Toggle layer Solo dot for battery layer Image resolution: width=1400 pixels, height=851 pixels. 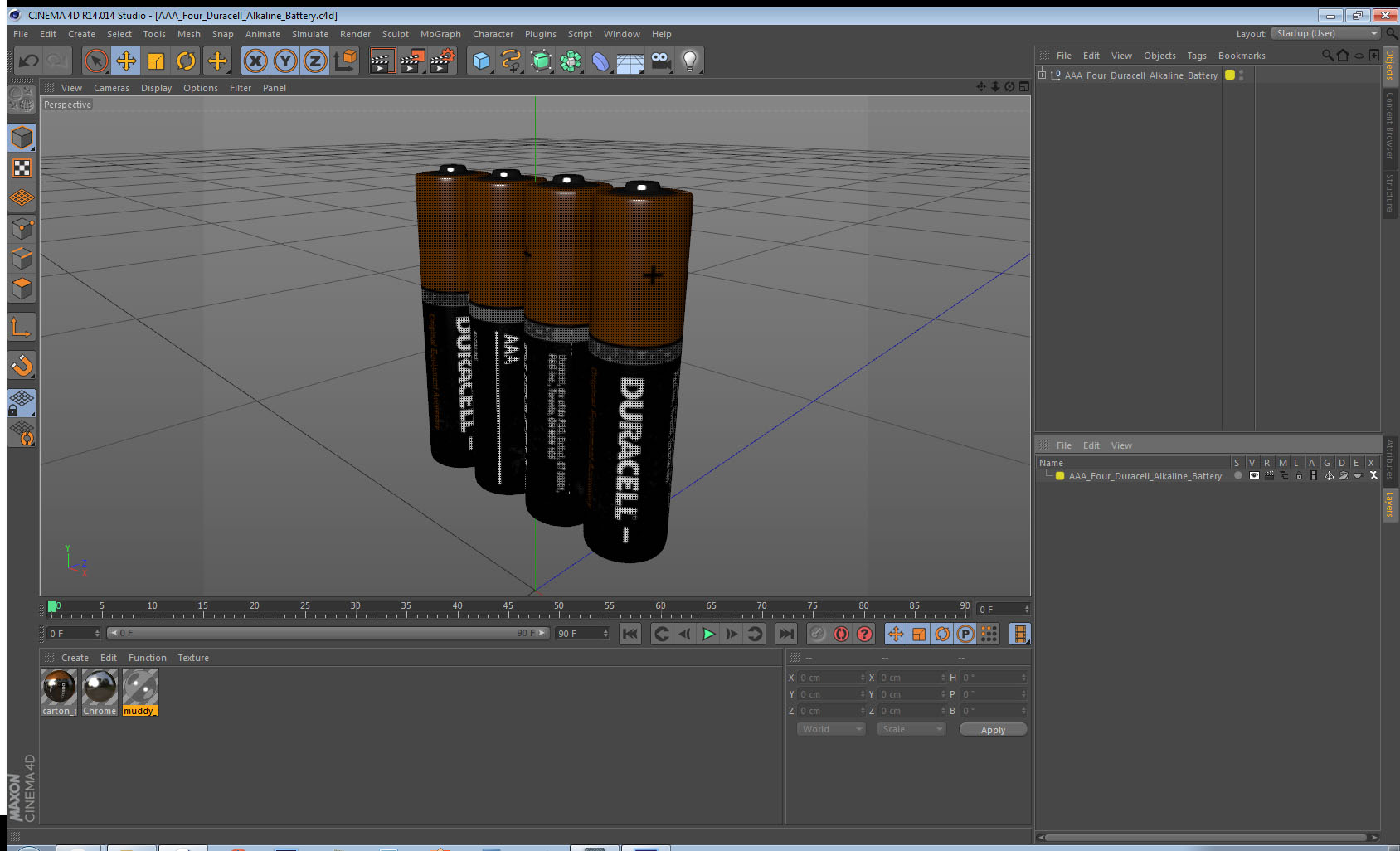point(1238,476)
